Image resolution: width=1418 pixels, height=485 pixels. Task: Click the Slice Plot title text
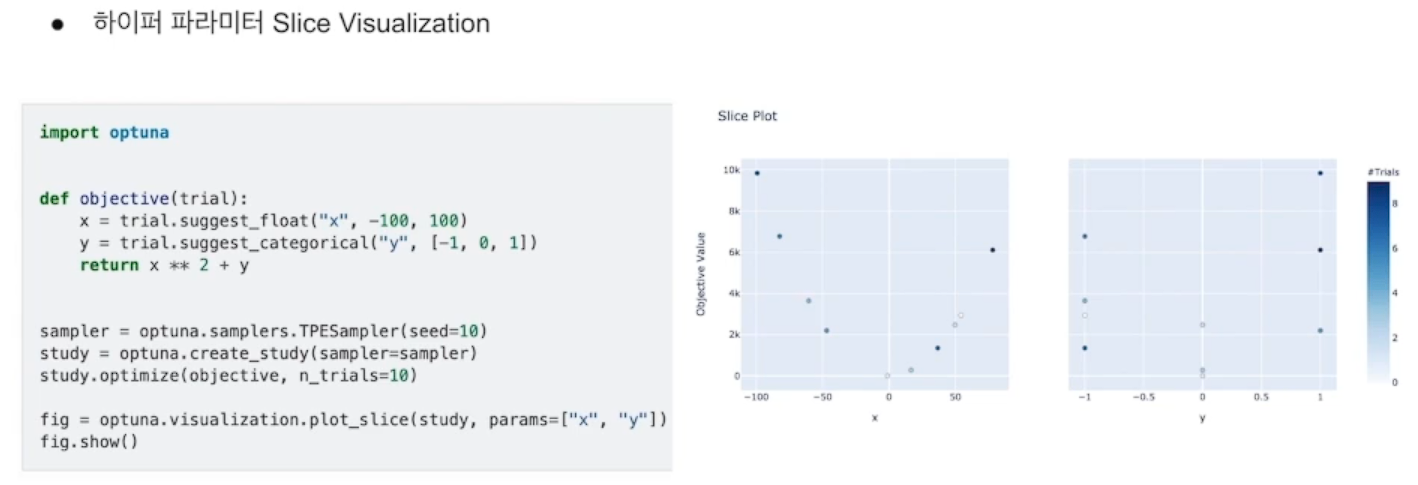pos(747,116)
